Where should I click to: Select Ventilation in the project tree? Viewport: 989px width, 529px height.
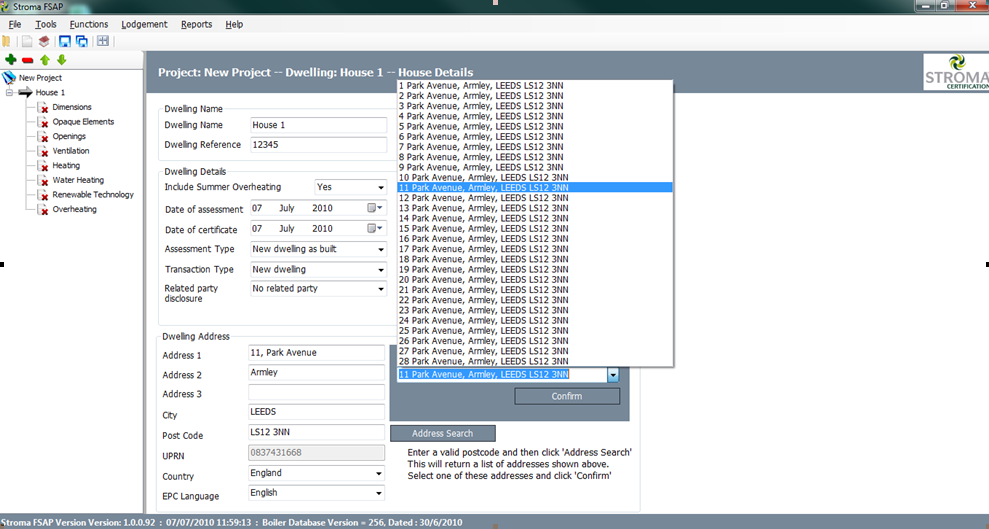pyautogui.click(x=71, y=151)
